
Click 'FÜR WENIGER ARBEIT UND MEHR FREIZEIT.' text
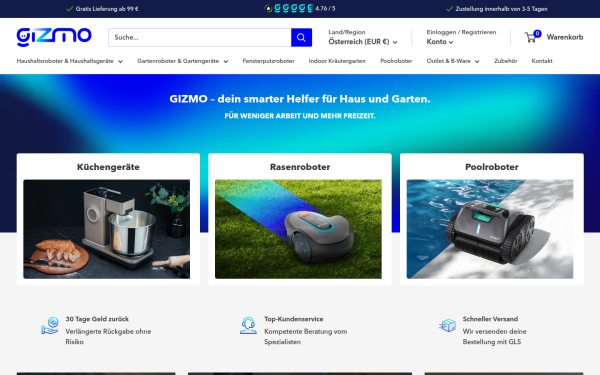point(300,116)
